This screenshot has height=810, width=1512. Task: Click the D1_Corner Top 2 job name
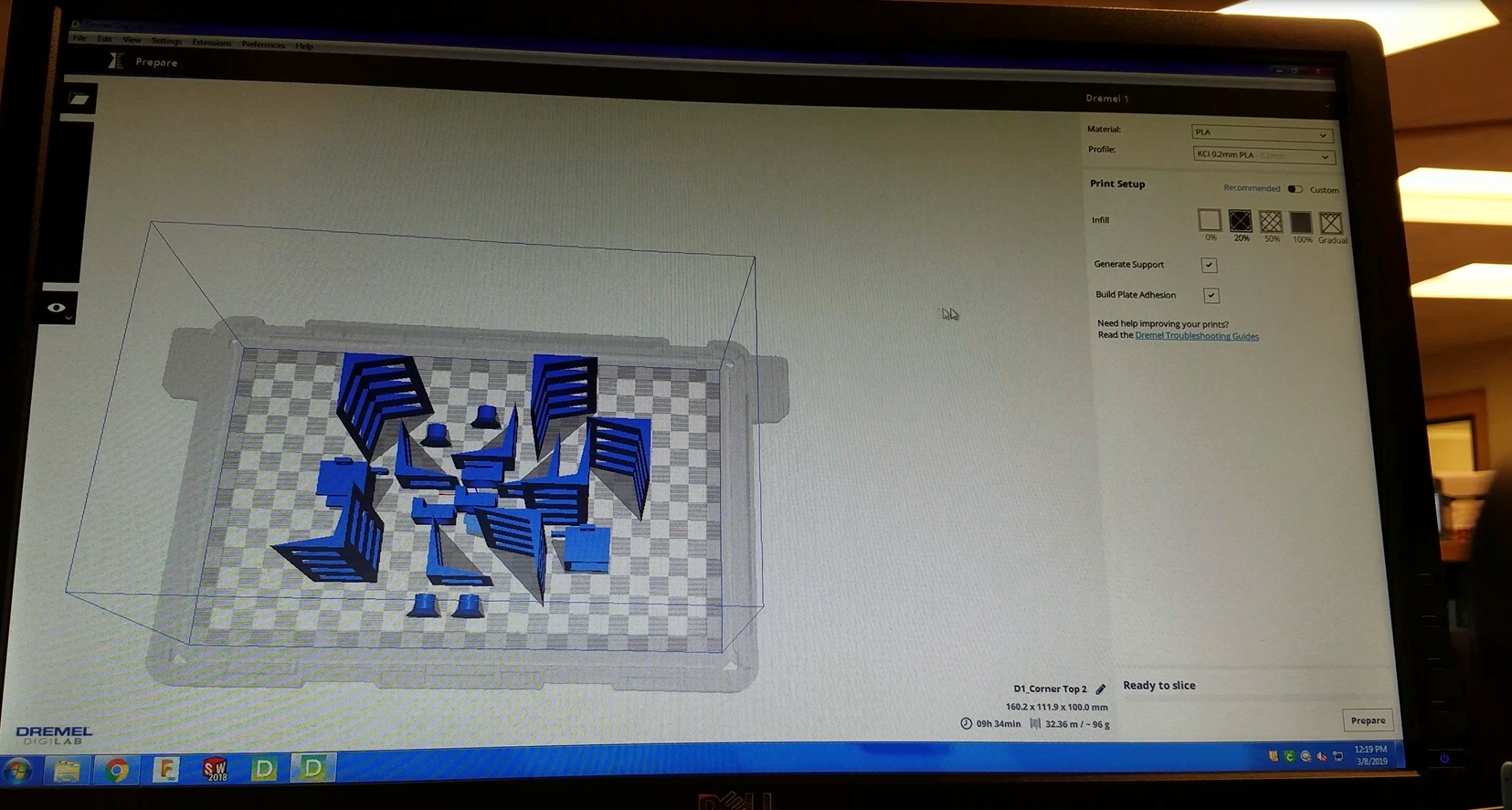(1050, 689)
